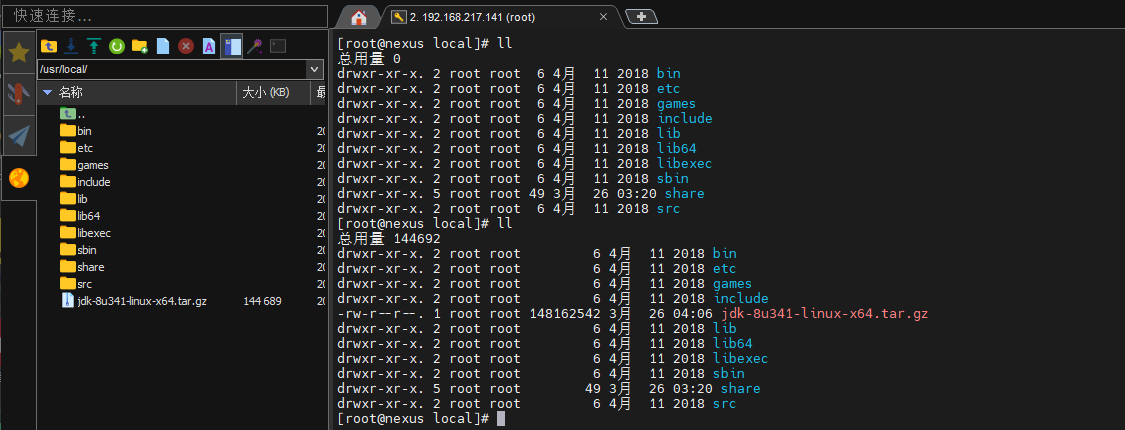Click the 148162542 file size in terminal
Image resolution: width=1125 pixels, height=430 pixels.
[x=565, y=314]
